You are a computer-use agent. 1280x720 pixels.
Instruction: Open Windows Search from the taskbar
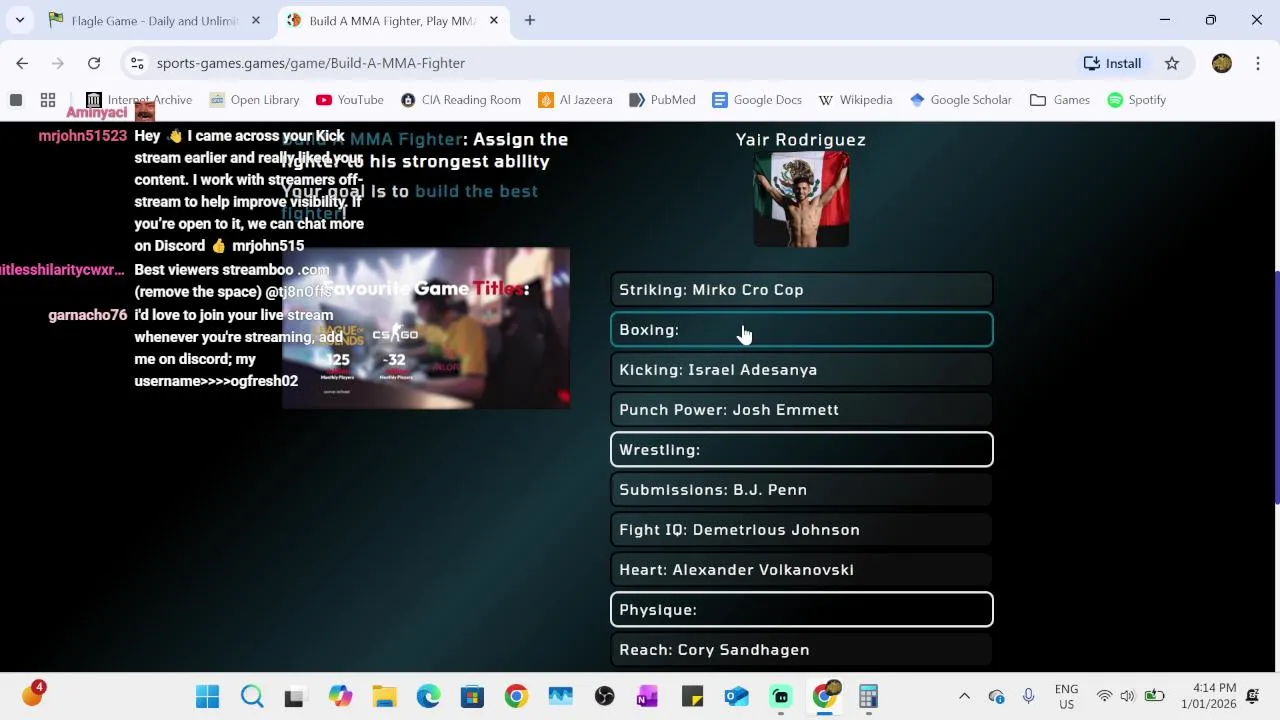click(x=252, y=697)
